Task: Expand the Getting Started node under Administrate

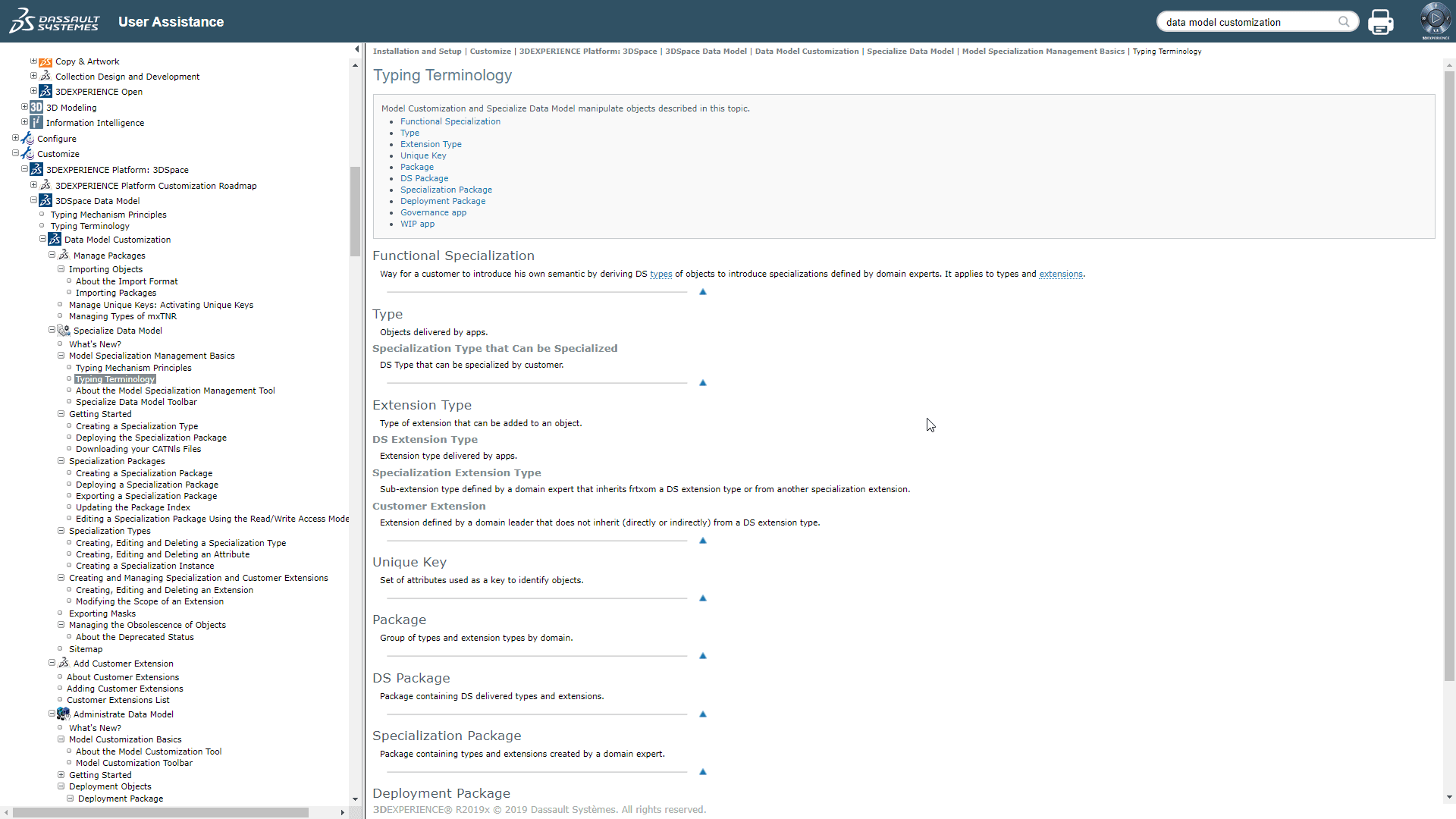Action: pyautogui.click(x=61, y=775)
